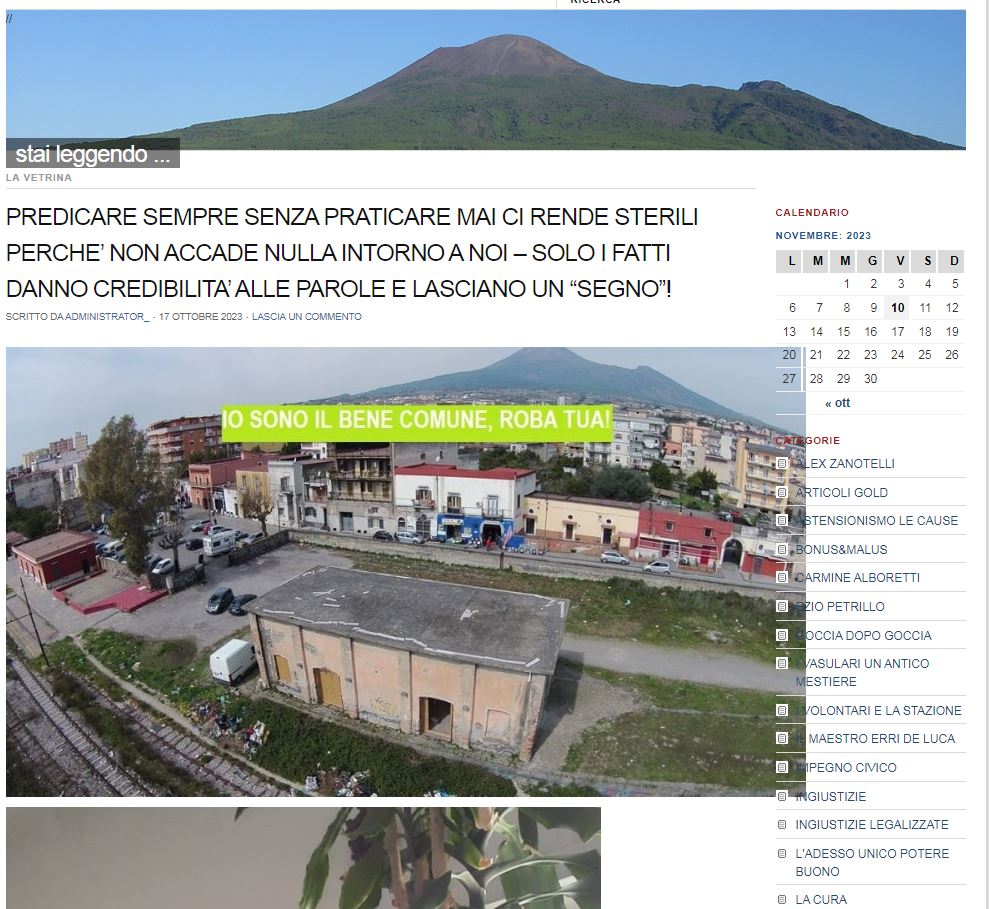Click list icon beside Ingiustizie Legalizzate

click(x=782, y=824)
